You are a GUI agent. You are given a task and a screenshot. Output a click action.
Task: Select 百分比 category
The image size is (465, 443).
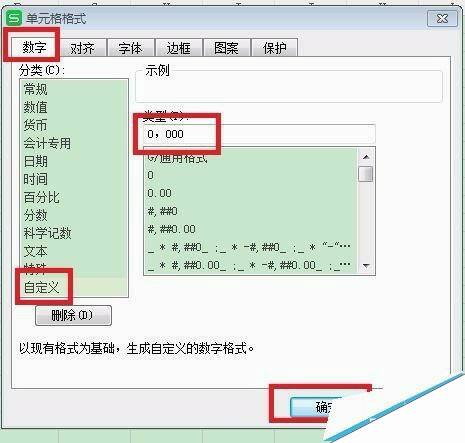coord(73,197)
